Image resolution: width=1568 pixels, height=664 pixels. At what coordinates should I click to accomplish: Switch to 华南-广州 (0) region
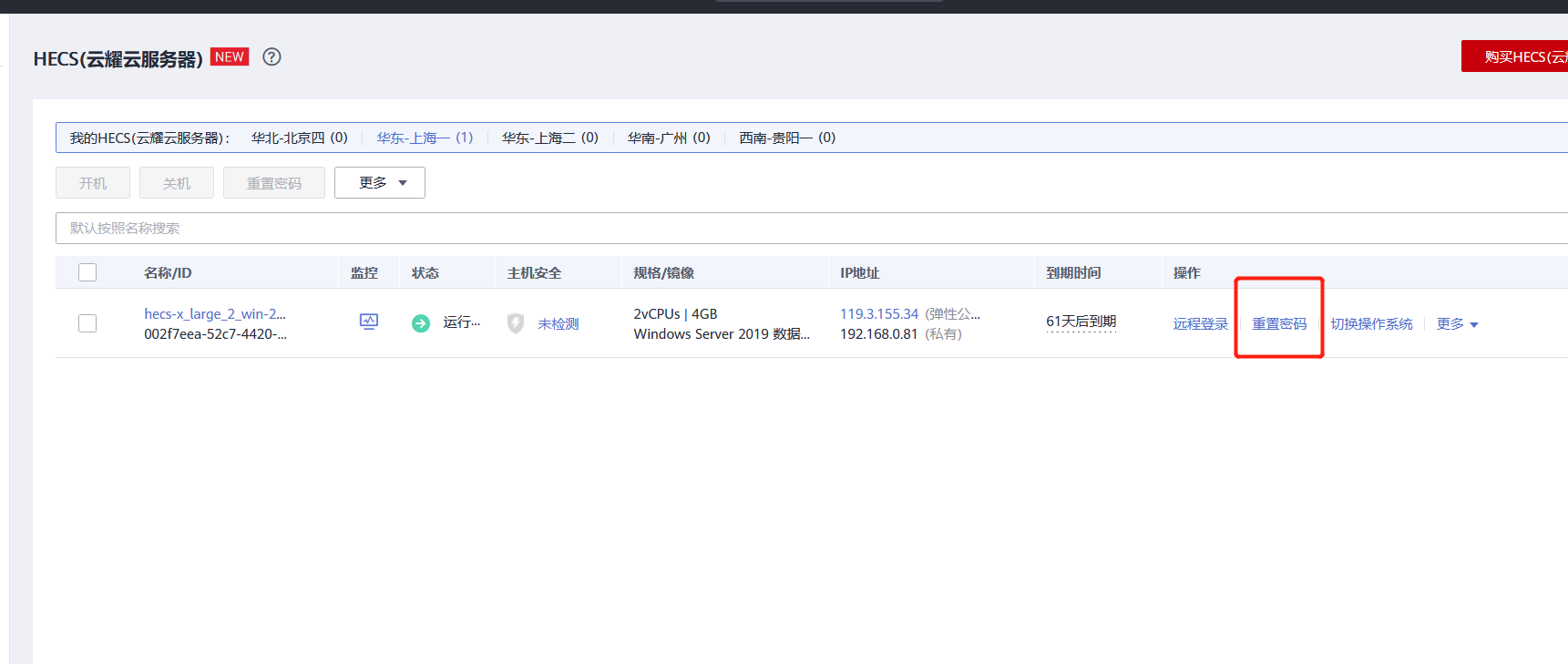click(669, 138)
